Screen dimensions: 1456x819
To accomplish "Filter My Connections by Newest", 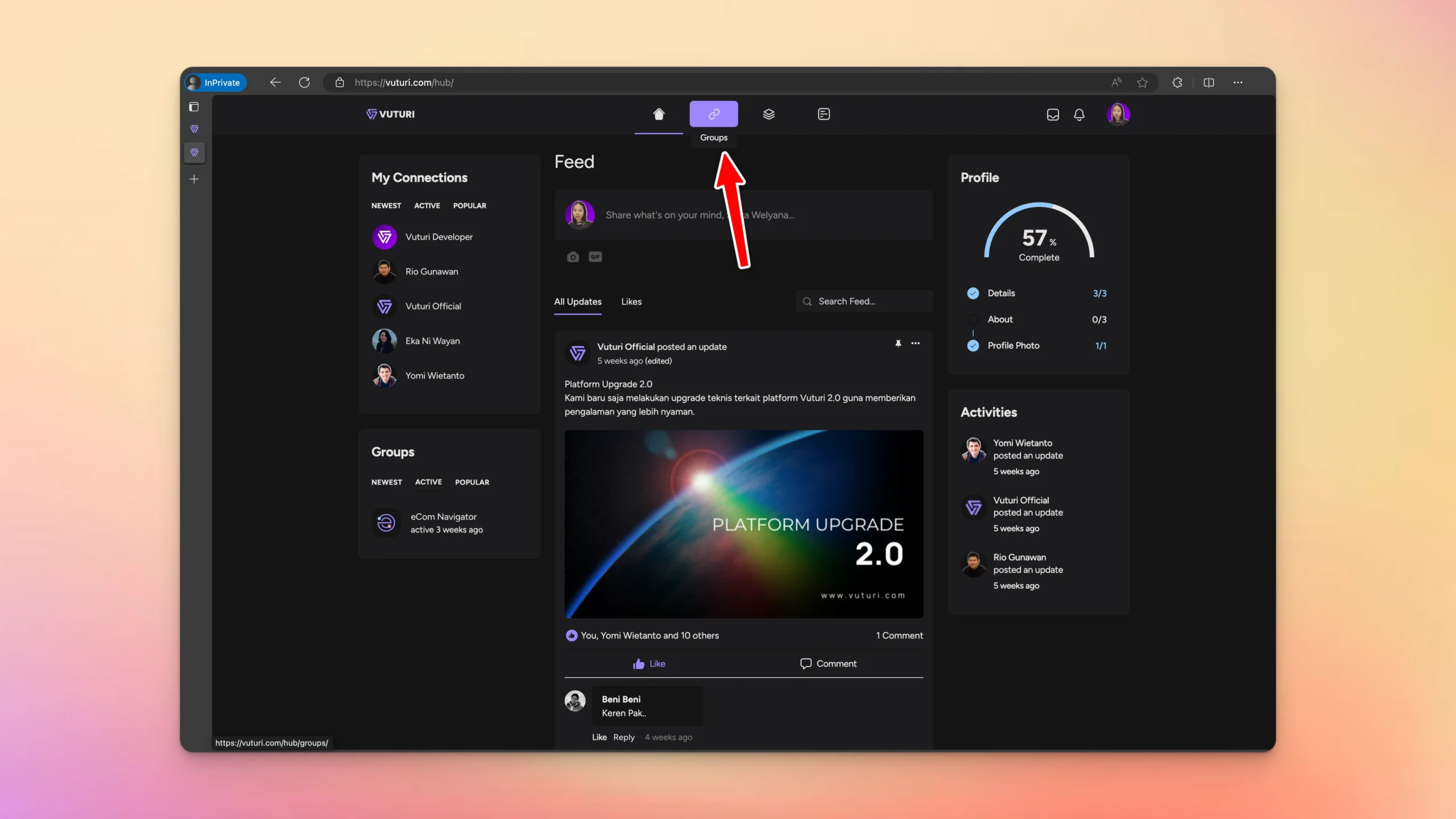I will (x=386, y=206).
